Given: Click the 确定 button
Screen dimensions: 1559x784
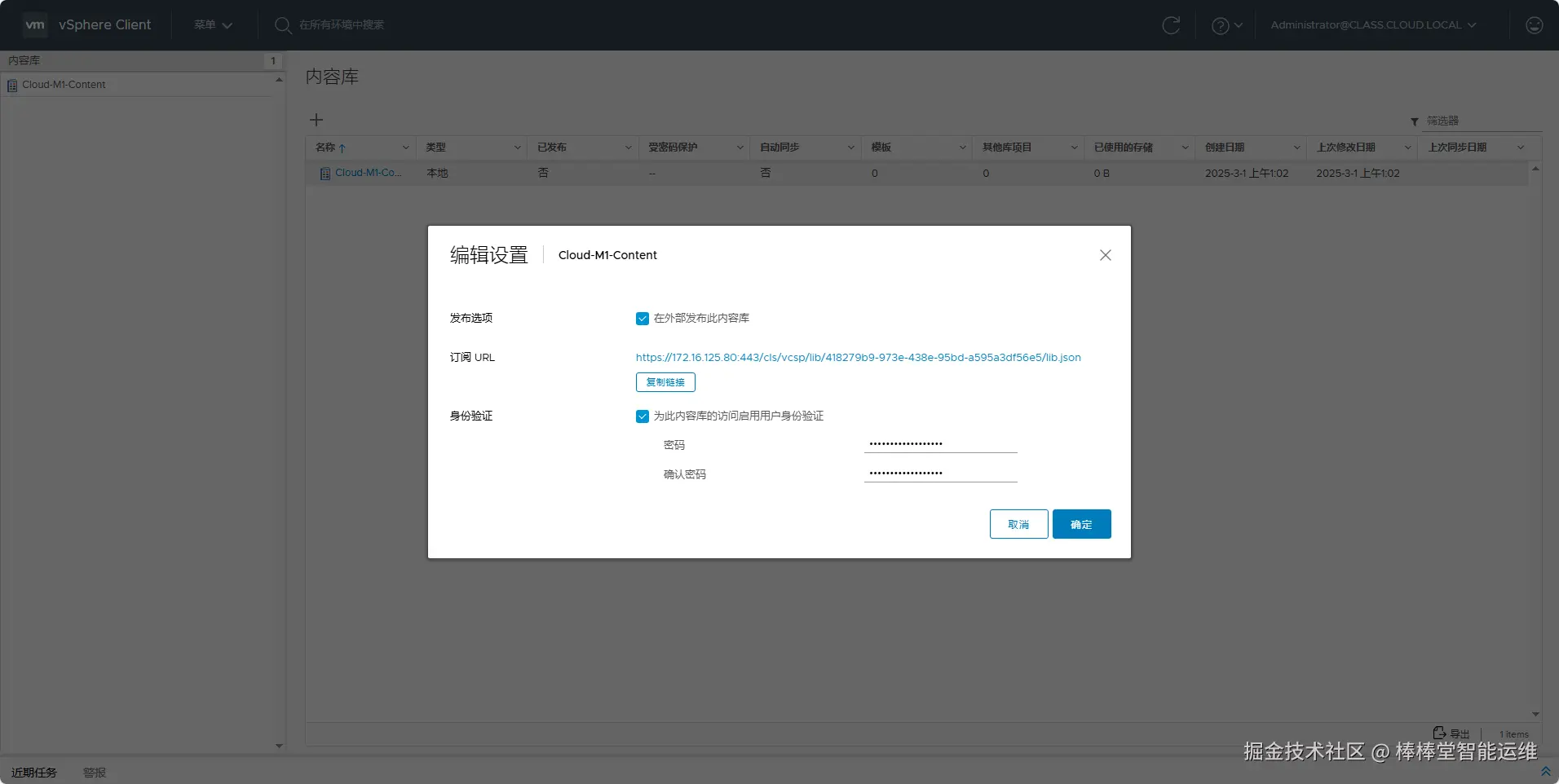Looking at the screenshot, I should point(1081,524).
